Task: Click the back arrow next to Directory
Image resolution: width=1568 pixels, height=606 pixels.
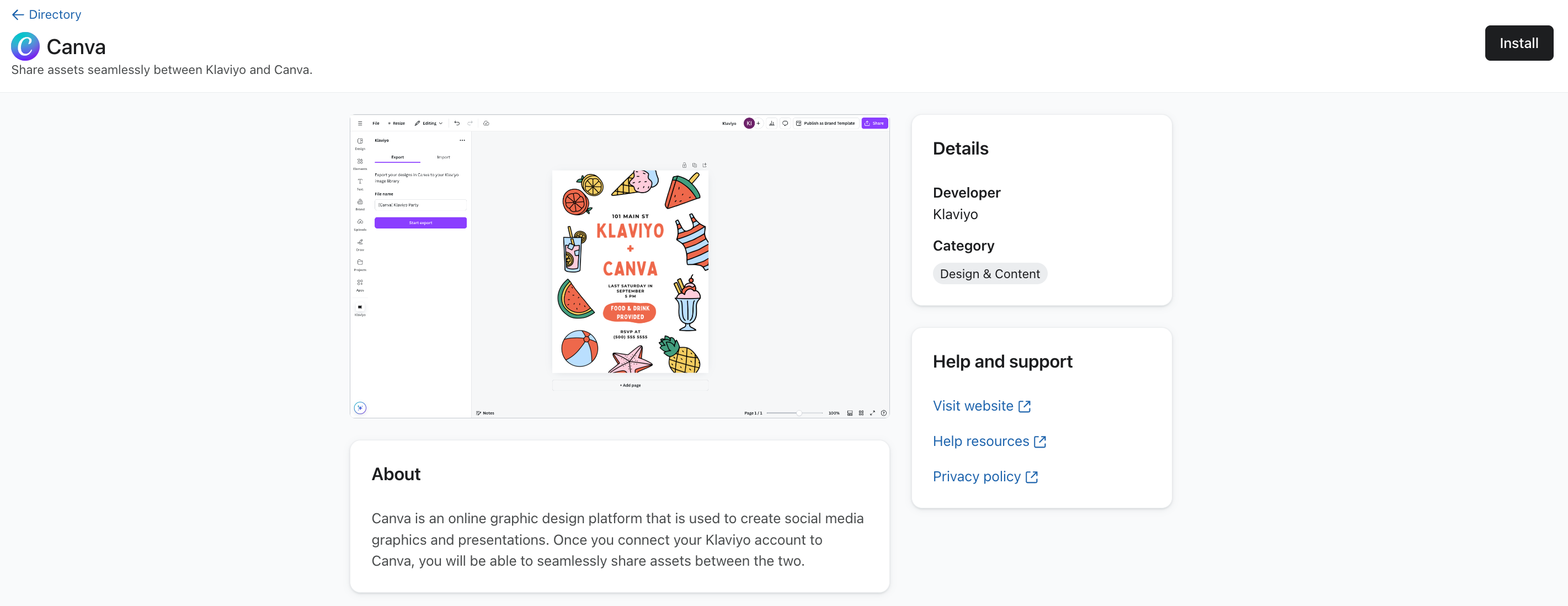Action: pos(18,14)
